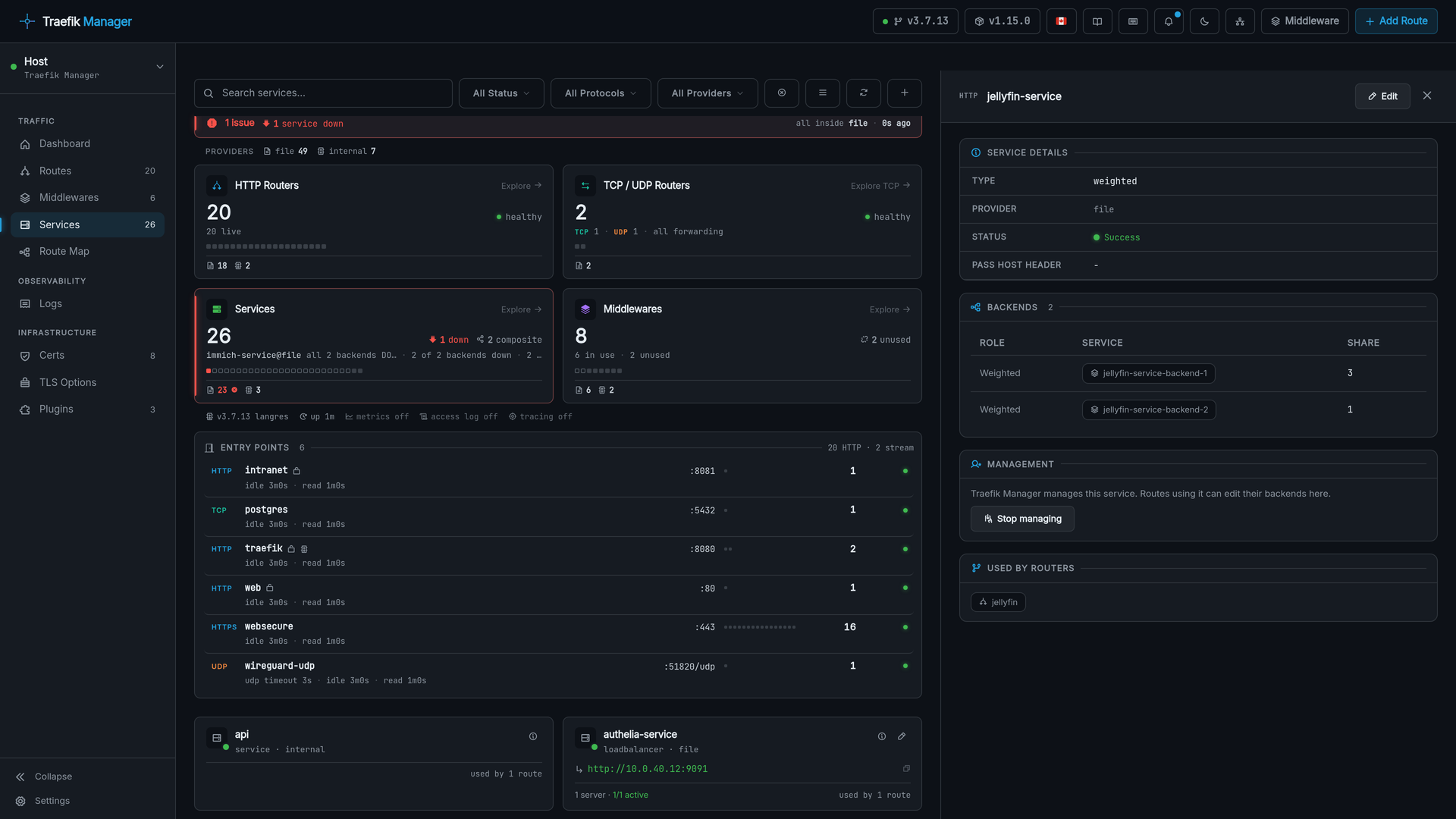
Task: Expand the Host instance selector
Action: coord(87,67)
